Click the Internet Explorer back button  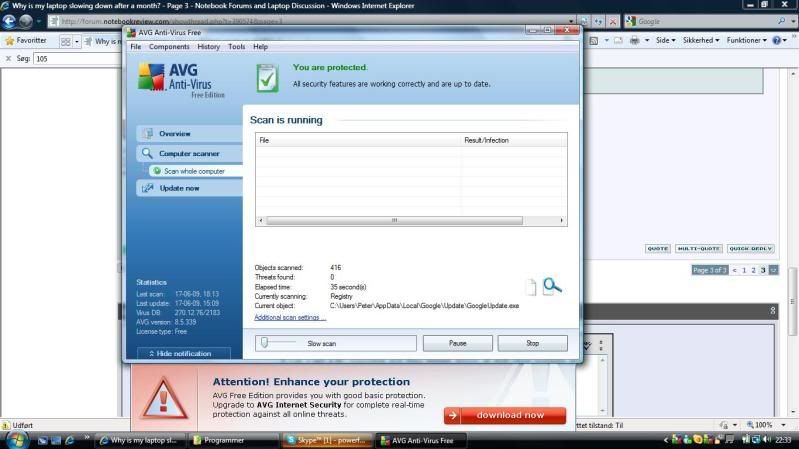[x=9, y=21]
